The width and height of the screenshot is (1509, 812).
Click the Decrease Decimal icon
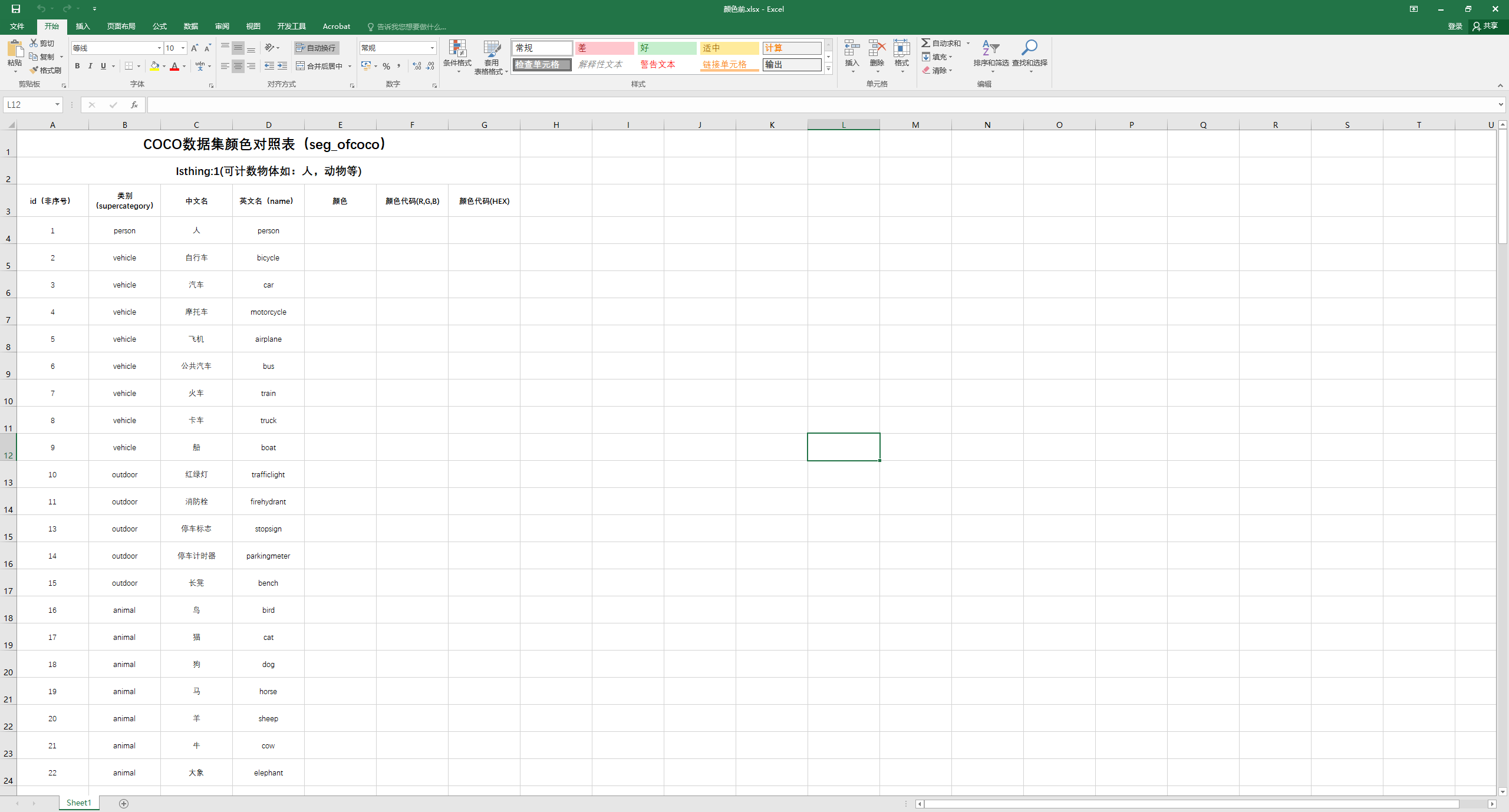[x=430, y=66]
